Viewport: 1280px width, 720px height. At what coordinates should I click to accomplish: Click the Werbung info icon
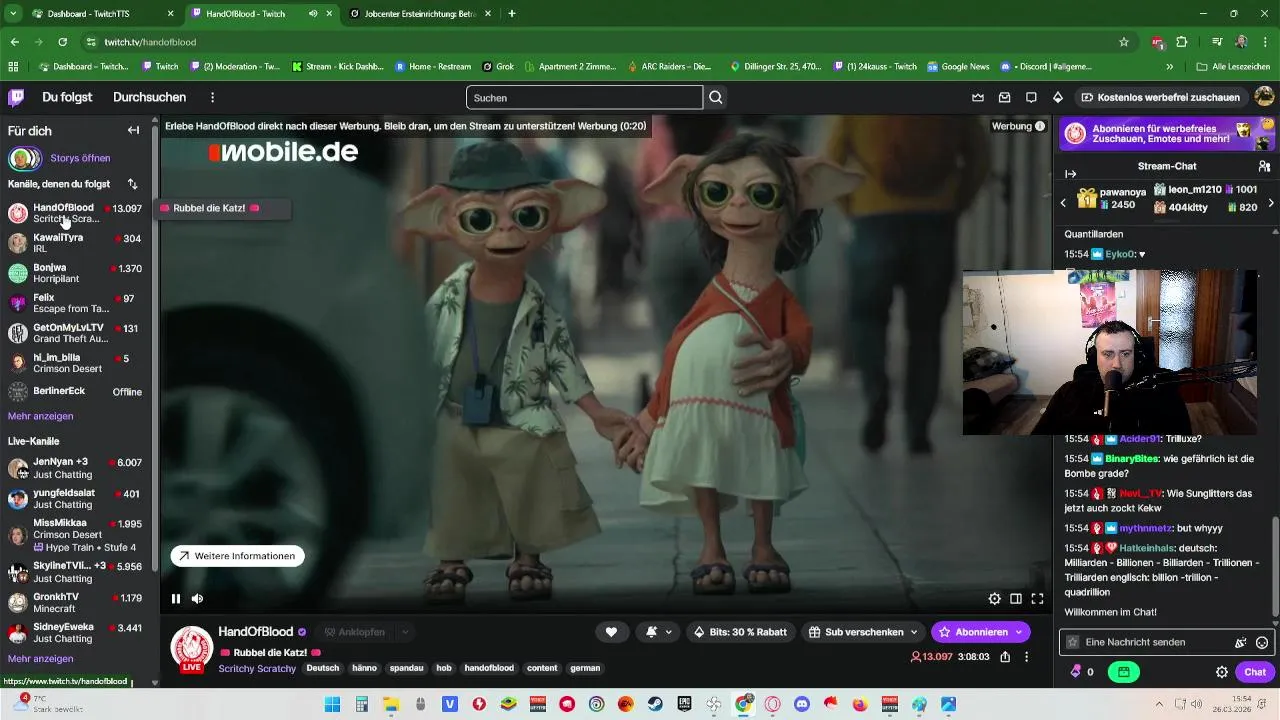1040,126
